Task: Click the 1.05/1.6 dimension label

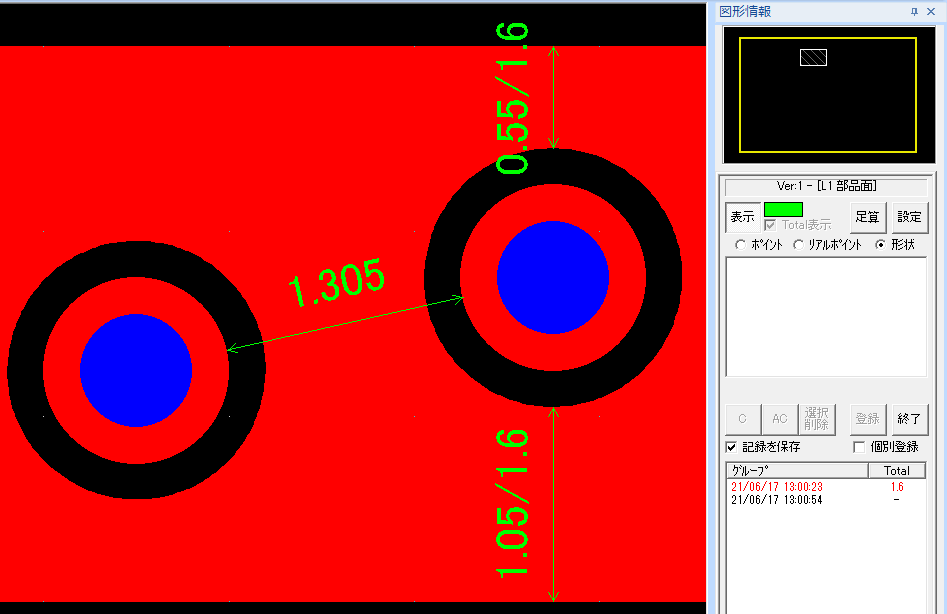Action: (x=512, y=503)
